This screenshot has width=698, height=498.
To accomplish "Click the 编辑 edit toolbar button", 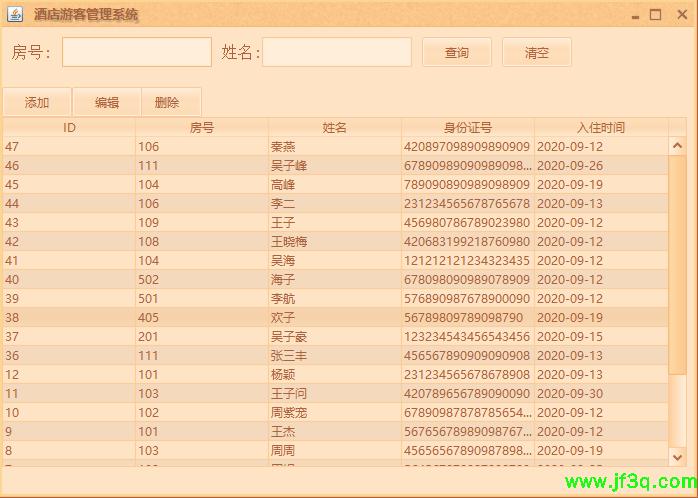I will tap(107, 102).
